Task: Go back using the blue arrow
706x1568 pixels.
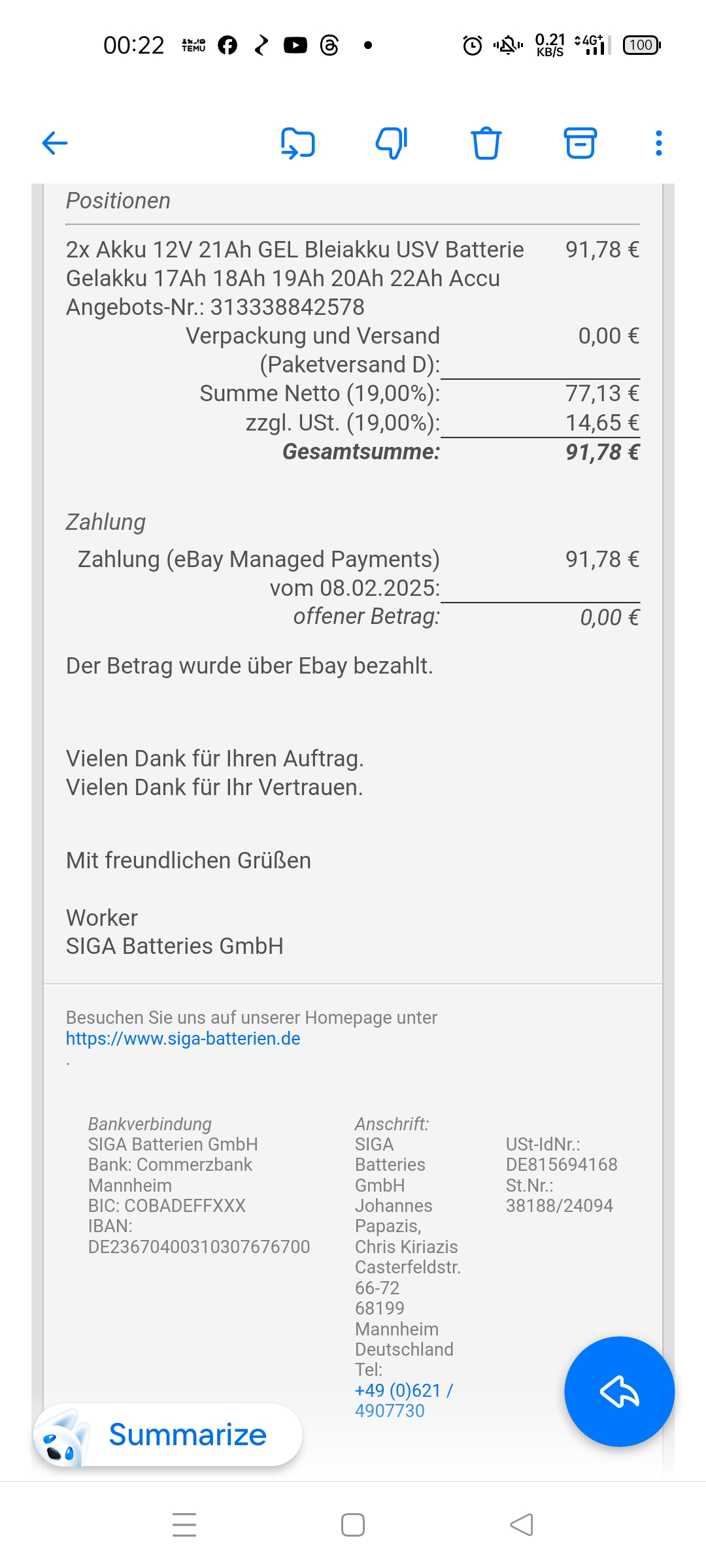Action: pos(55,143)
